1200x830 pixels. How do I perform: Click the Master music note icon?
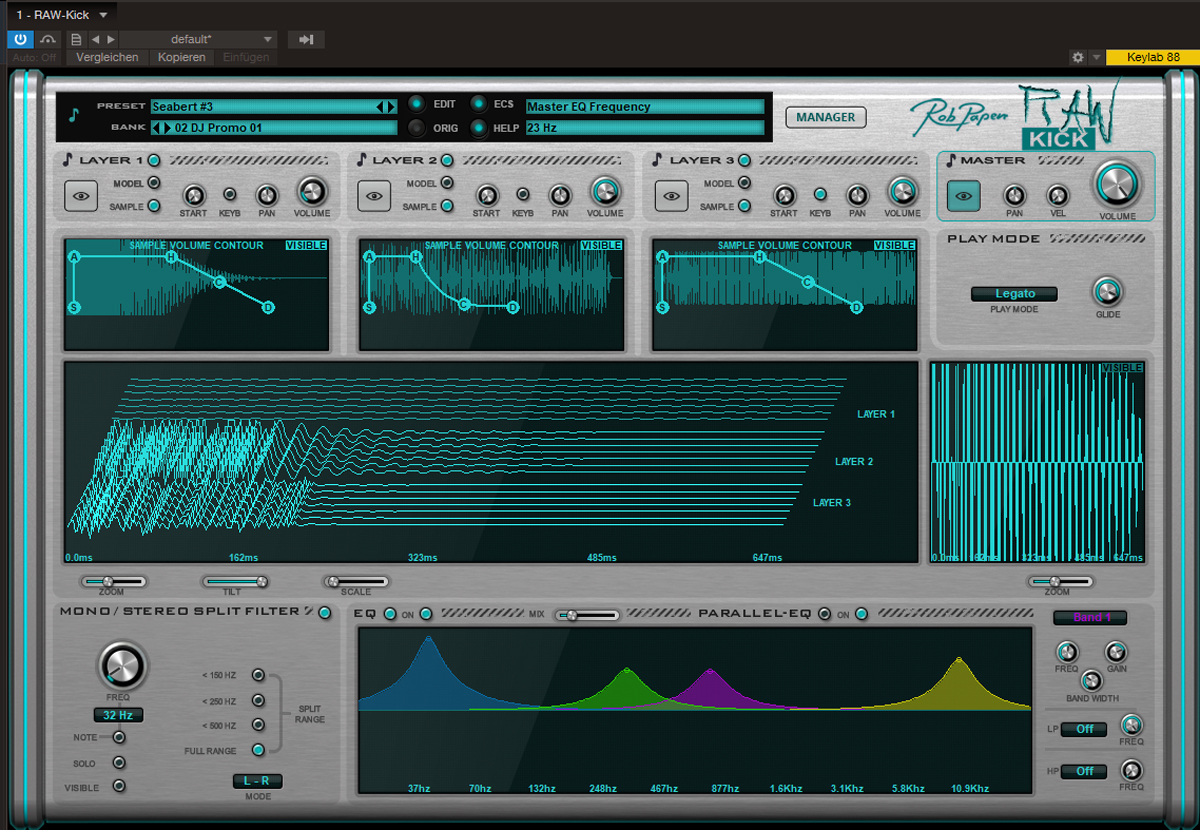tap(950, 160)
